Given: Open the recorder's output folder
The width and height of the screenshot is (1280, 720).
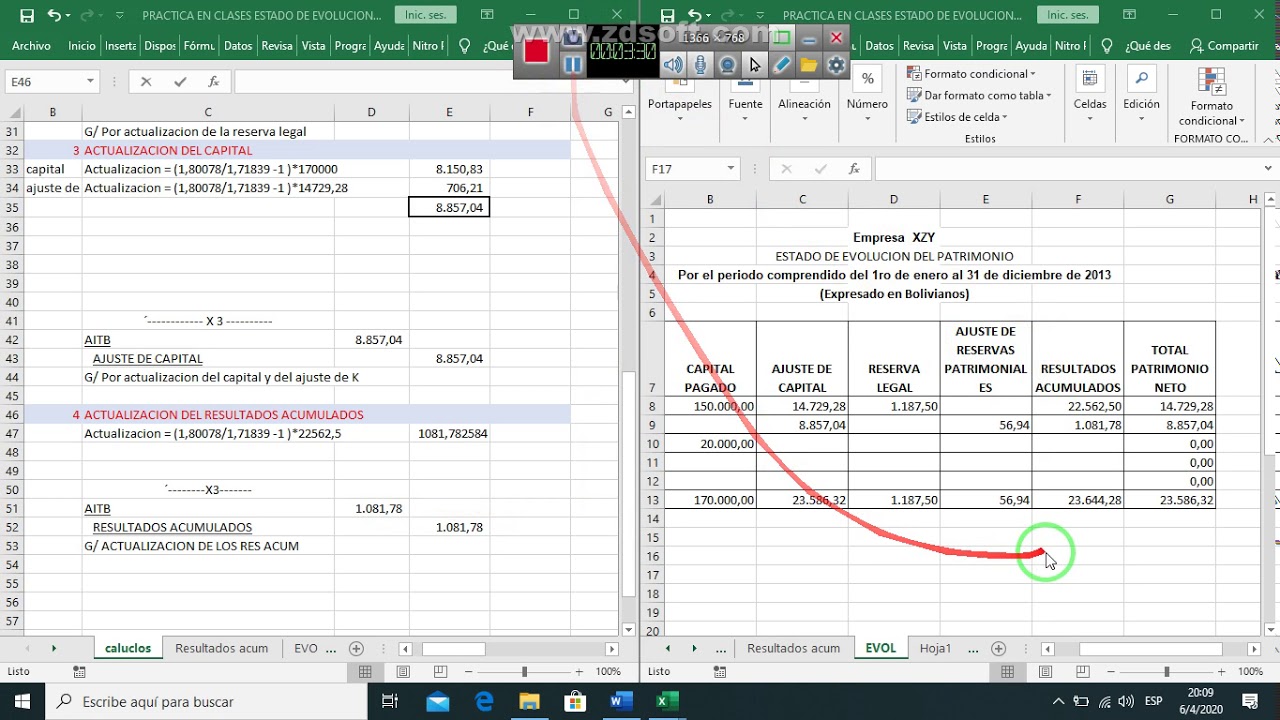Looking at the screenshot, I should [808, 65].
